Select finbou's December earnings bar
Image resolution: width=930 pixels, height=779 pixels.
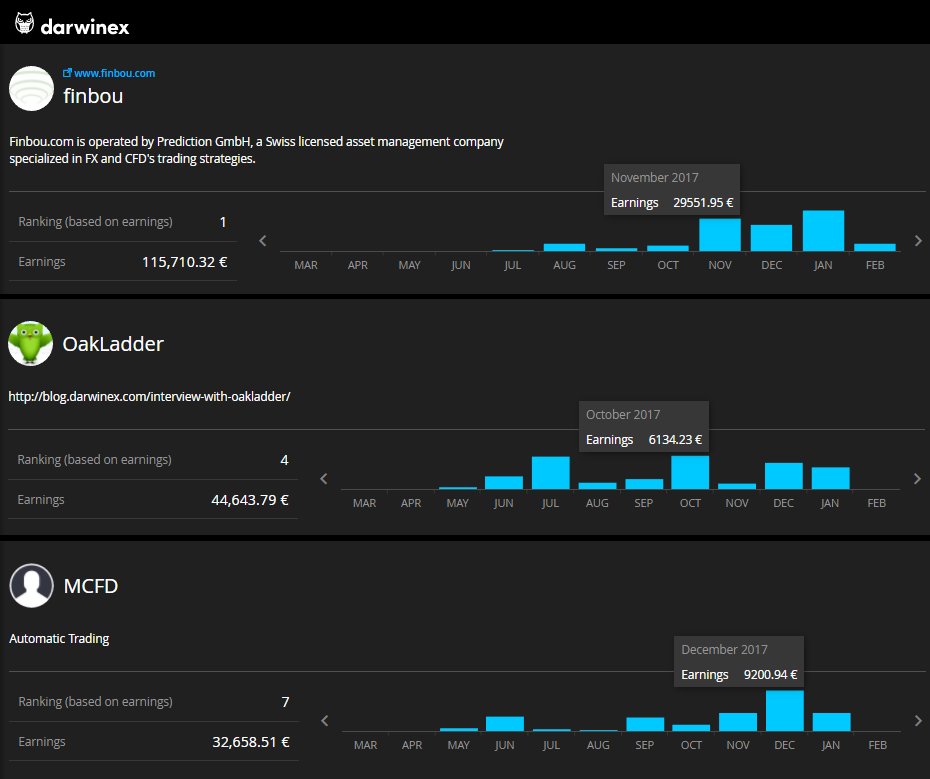pos(771,238)
